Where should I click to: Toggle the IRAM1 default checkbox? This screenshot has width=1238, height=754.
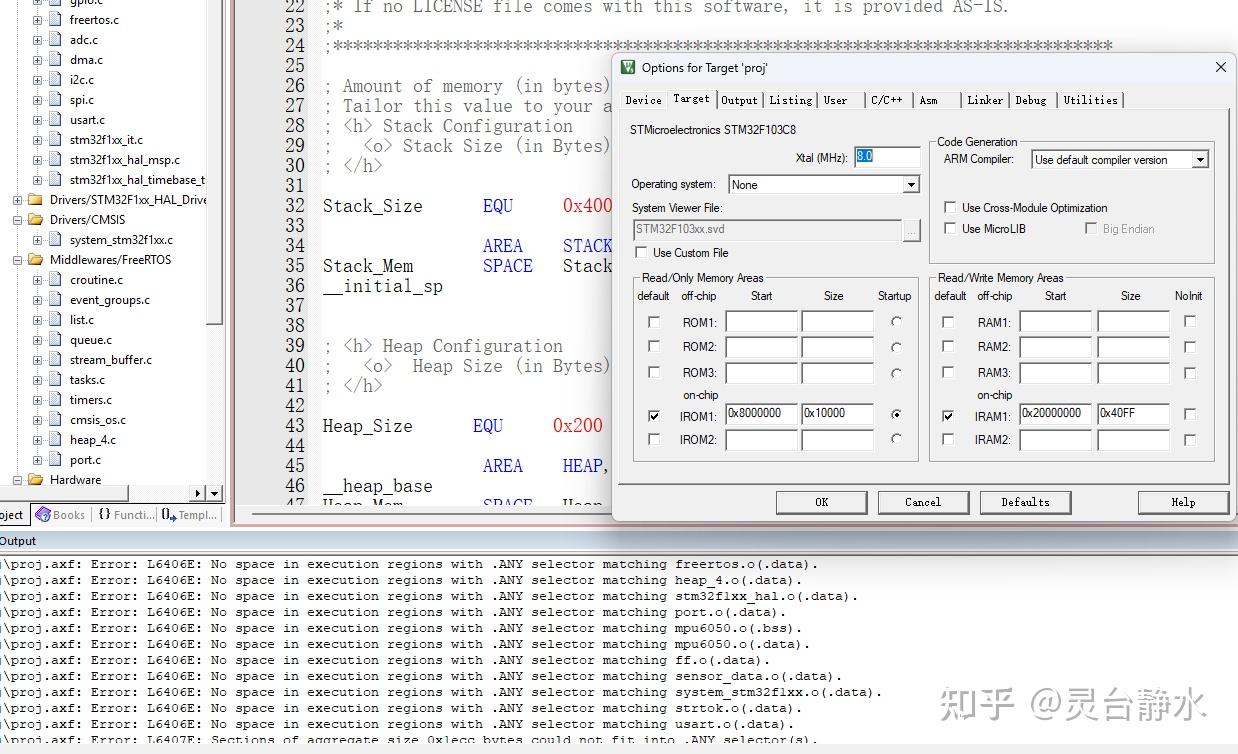coord(948,415)
